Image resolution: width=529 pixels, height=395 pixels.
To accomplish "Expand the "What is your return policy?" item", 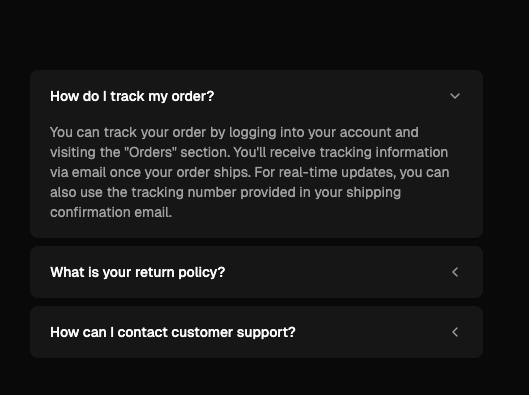I will coord(256,272).
